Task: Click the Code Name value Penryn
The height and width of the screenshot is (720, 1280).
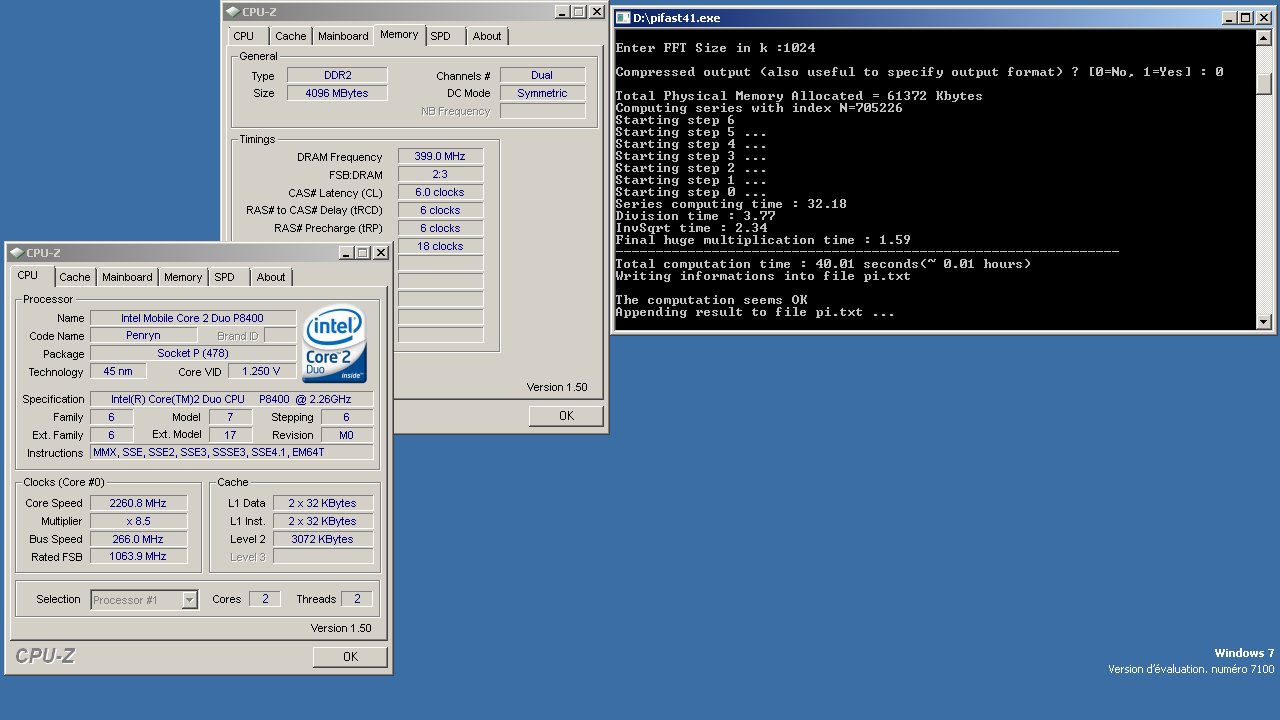Action: [x=143, y=336]
